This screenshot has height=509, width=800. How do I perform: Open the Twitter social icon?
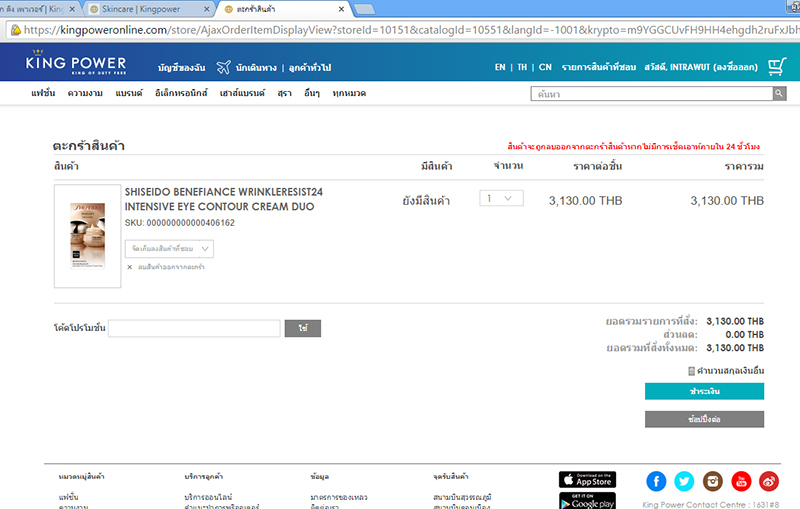click(x=685, y=481)
